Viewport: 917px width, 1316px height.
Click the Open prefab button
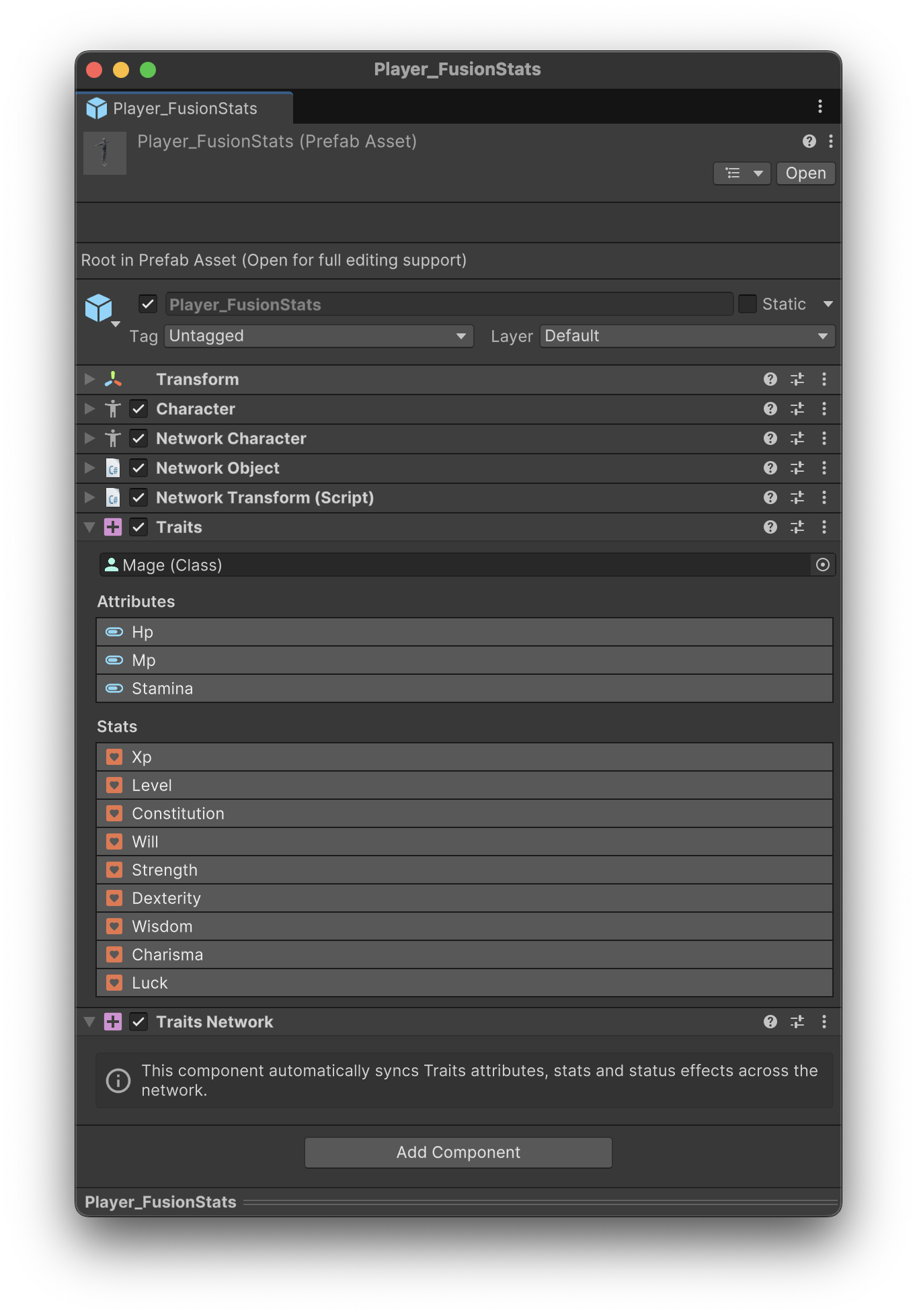pos(805,173)
